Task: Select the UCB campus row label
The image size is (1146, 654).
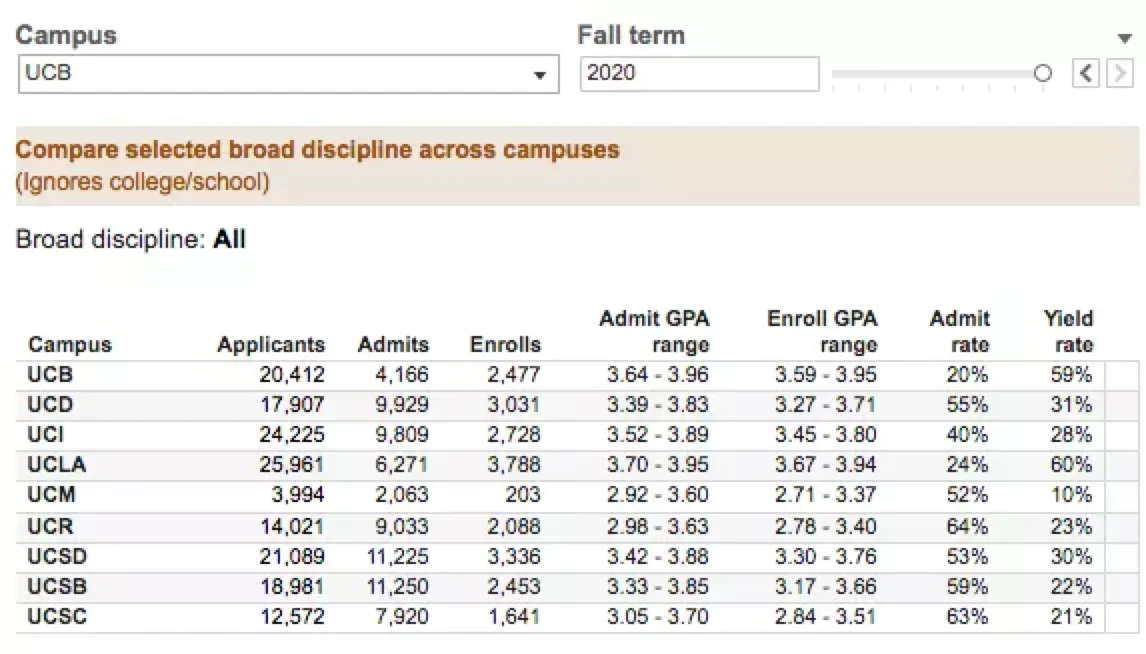Action: click(x=50, y=375)
